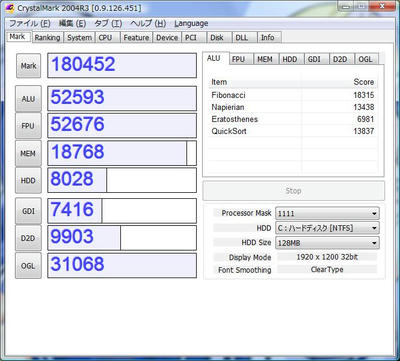
Task: Start the ALU benchmark button
Action: point(28,99)
